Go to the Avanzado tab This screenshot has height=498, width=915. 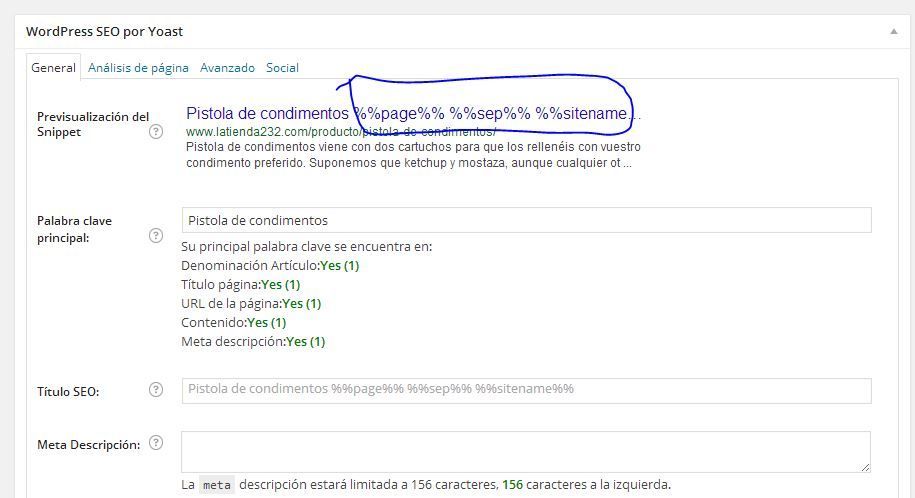(x=228, y=68)
